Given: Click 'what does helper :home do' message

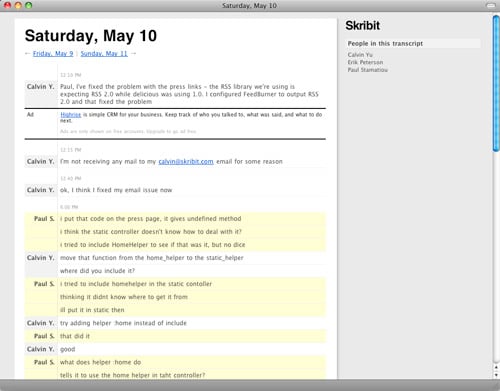Looking at the screenshot, I should (x=100, y=362).
